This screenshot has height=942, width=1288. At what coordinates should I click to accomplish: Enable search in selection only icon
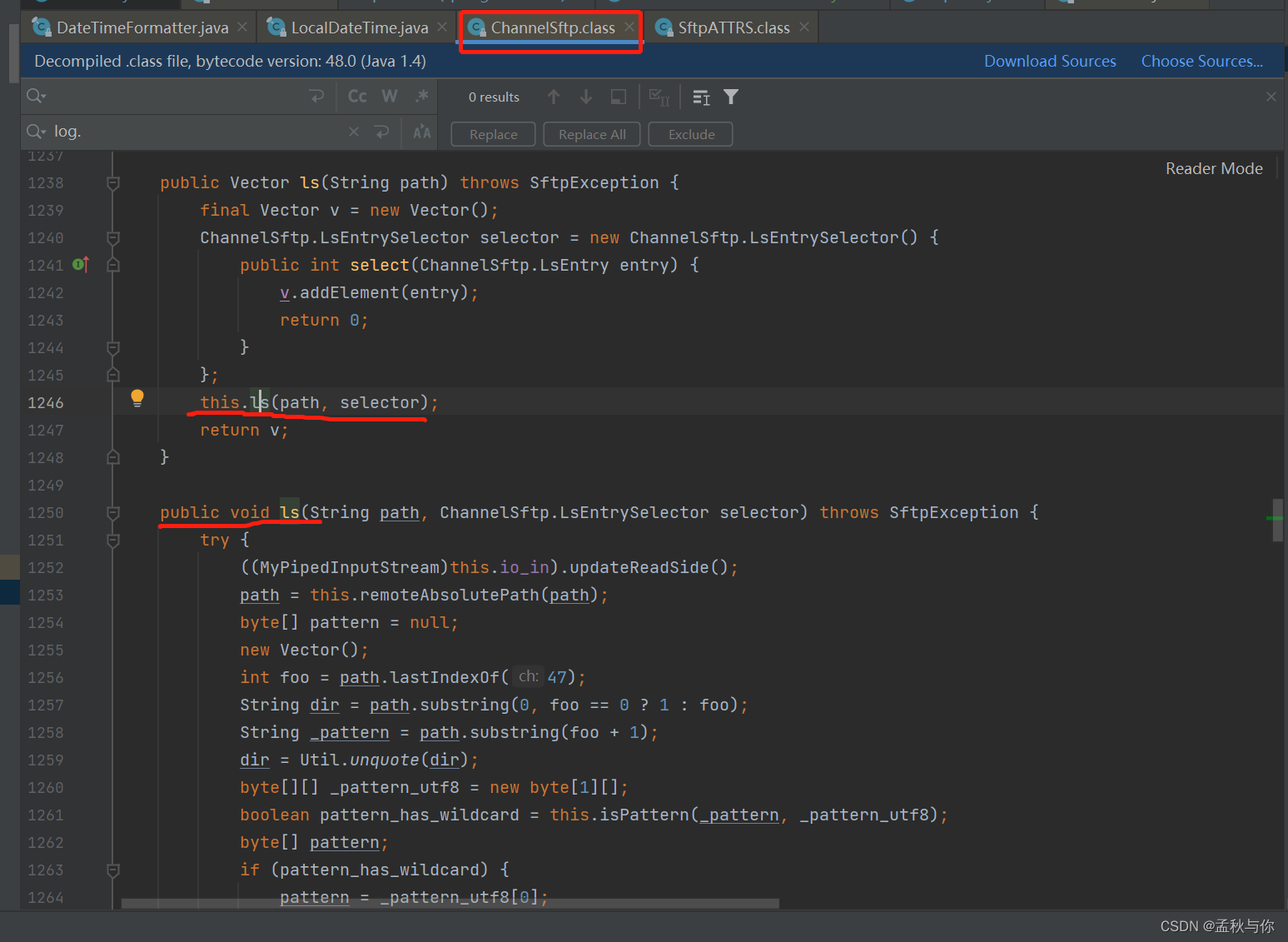618,96
